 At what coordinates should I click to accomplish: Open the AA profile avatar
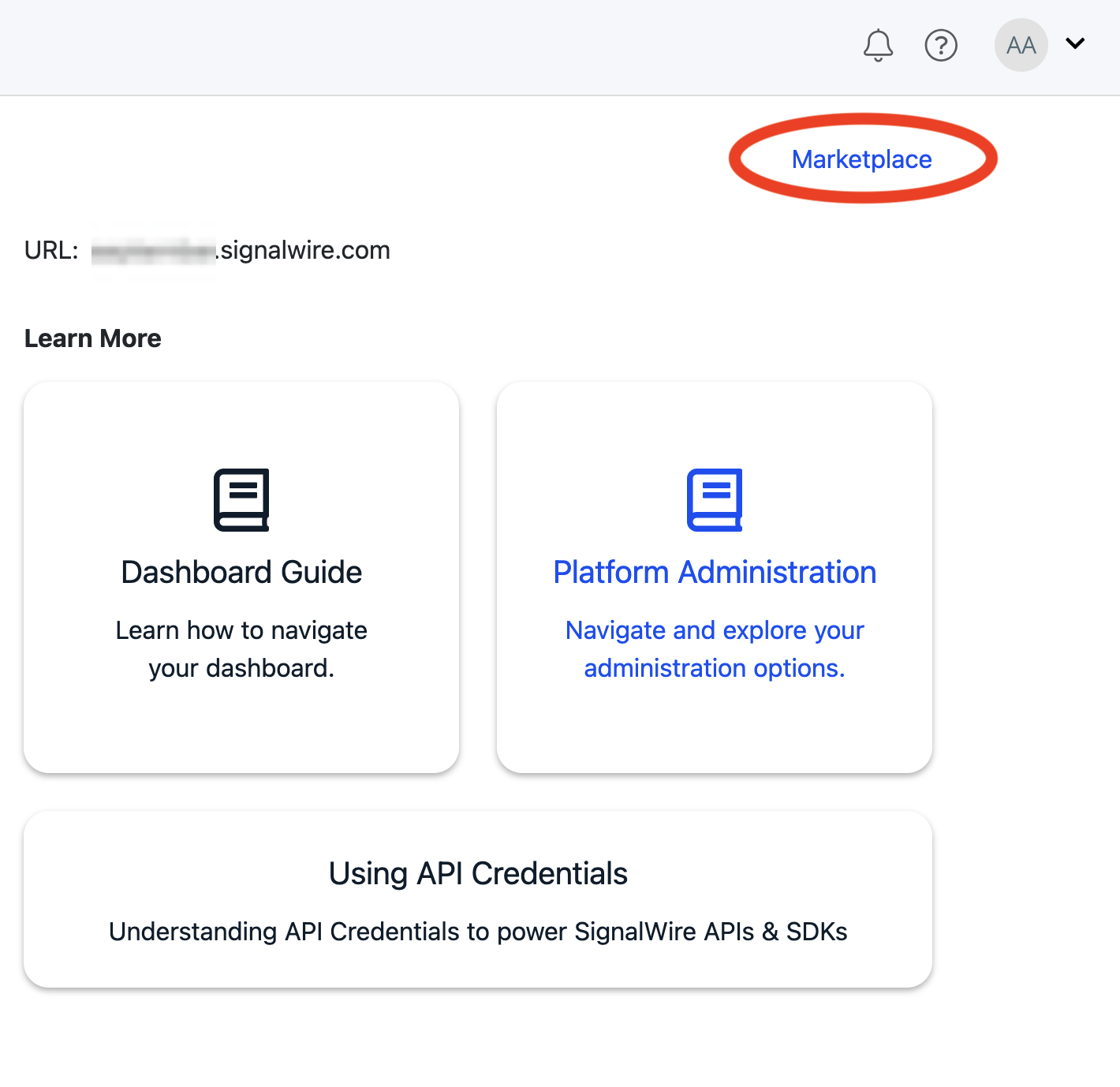pyautogui.click(x=1021, y=45)
